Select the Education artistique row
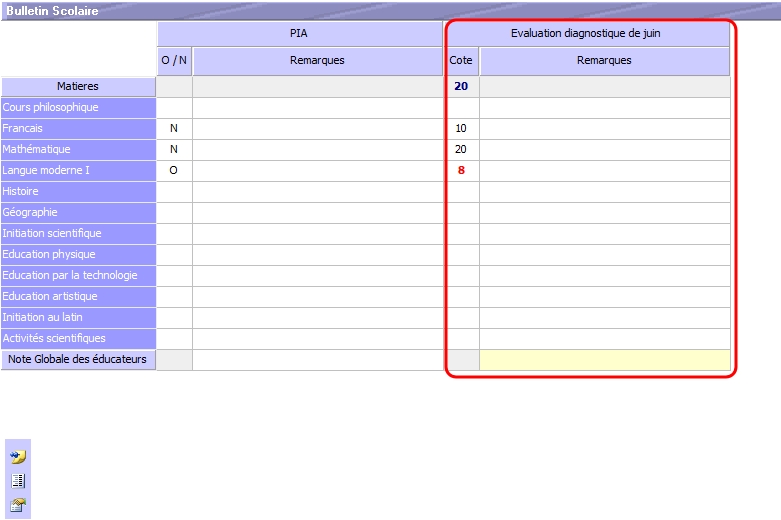Image resolution: width=781 pixels, height=520 pixels. [x=78, y=296]
